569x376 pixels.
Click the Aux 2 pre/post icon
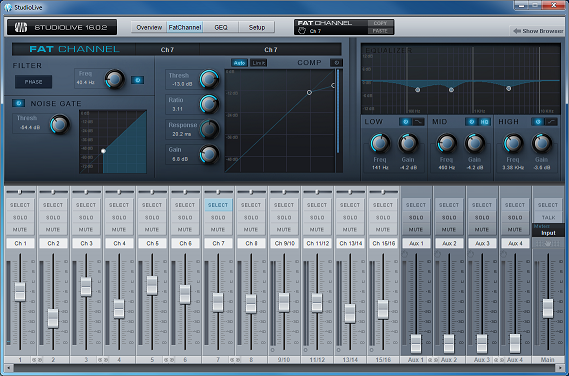438,254
